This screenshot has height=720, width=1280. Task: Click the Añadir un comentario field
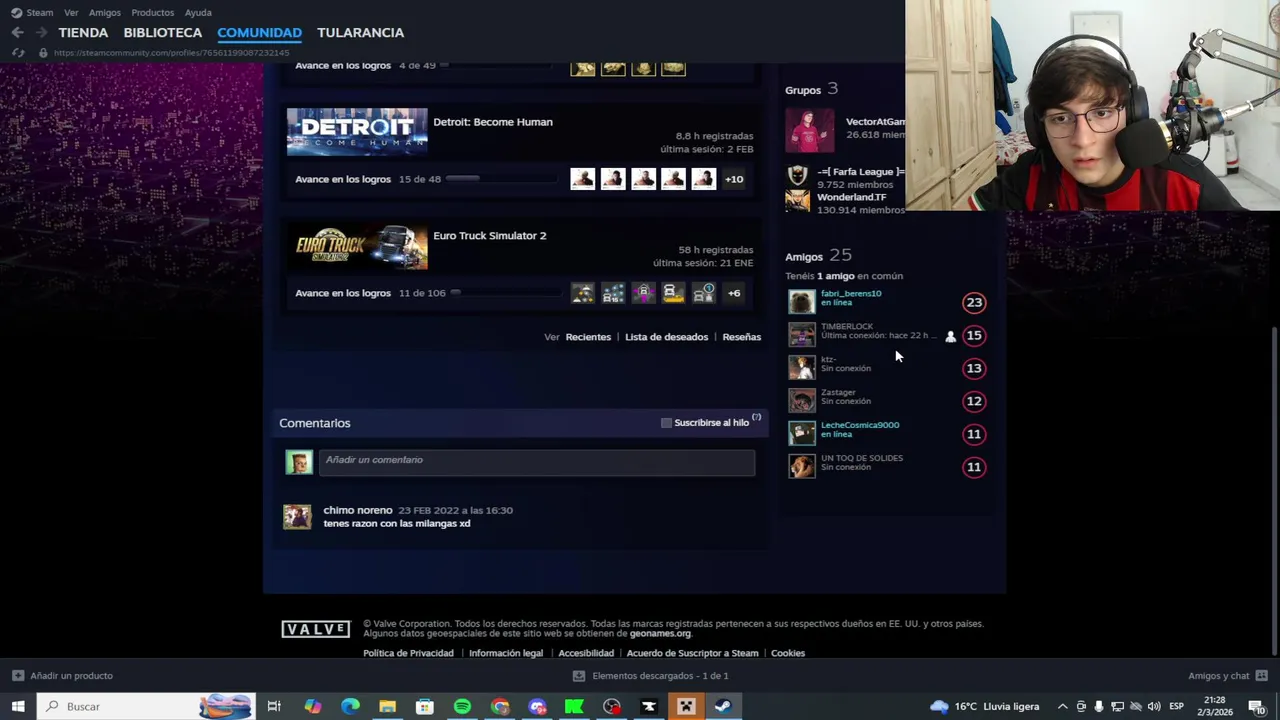click(x=537, y=460)
